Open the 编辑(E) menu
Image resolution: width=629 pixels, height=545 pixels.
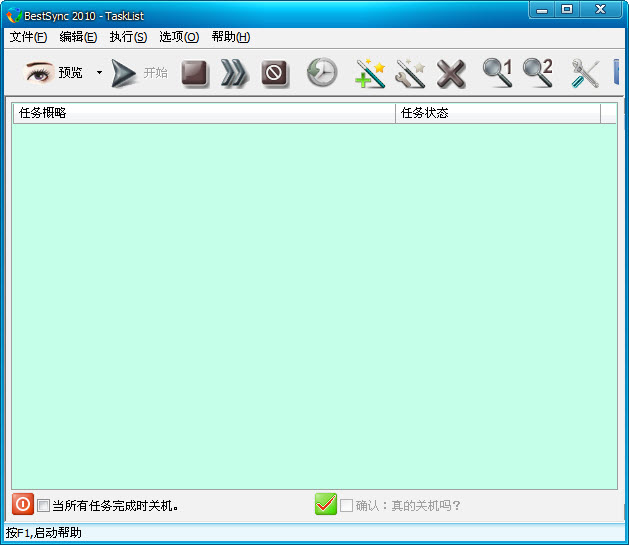(x=78, y=37)
